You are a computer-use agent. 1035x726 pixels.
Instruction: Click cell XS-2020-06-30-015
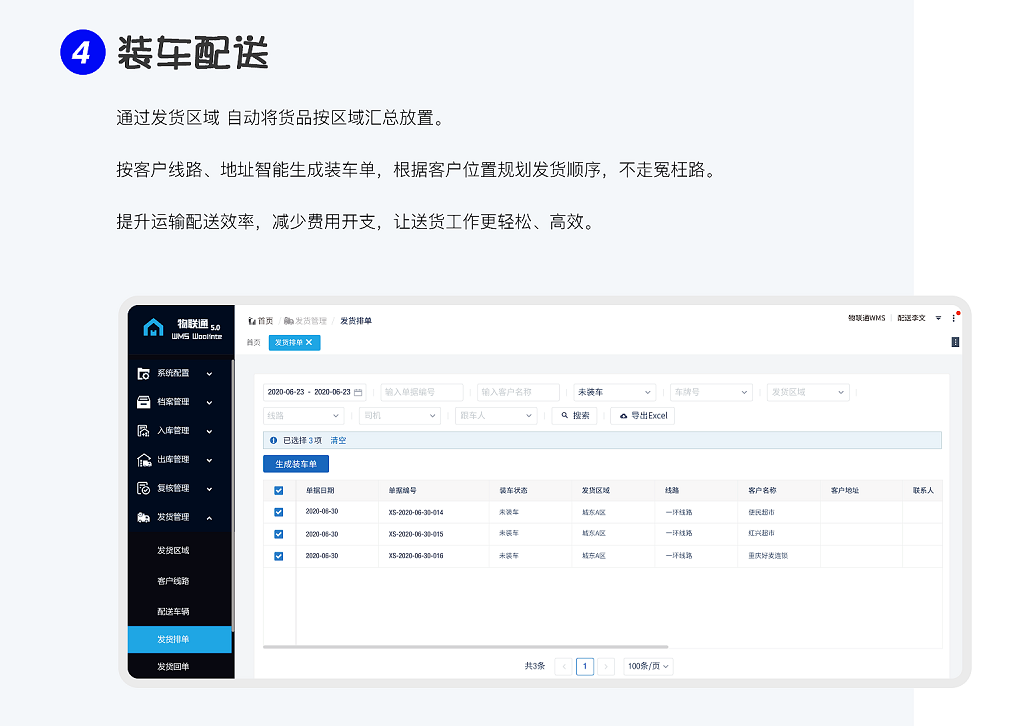coord(416,534)
